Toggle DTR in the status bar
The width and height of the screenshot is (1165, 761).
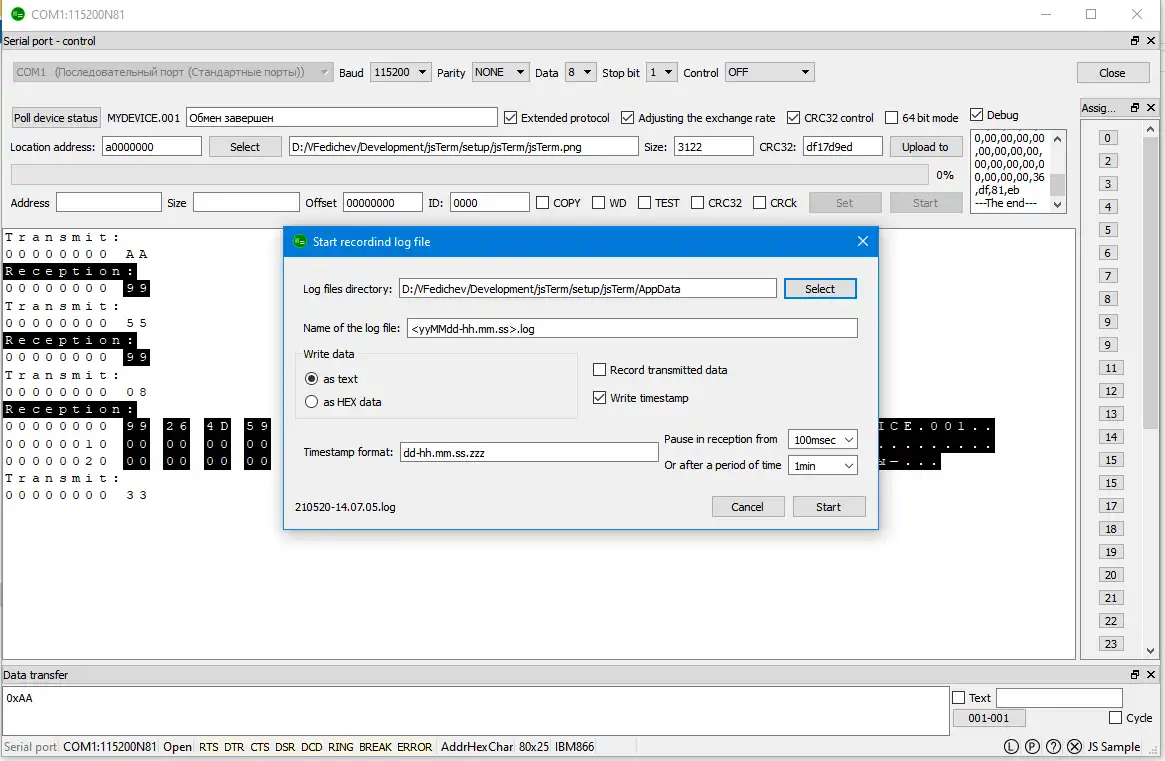coord(234,746)
